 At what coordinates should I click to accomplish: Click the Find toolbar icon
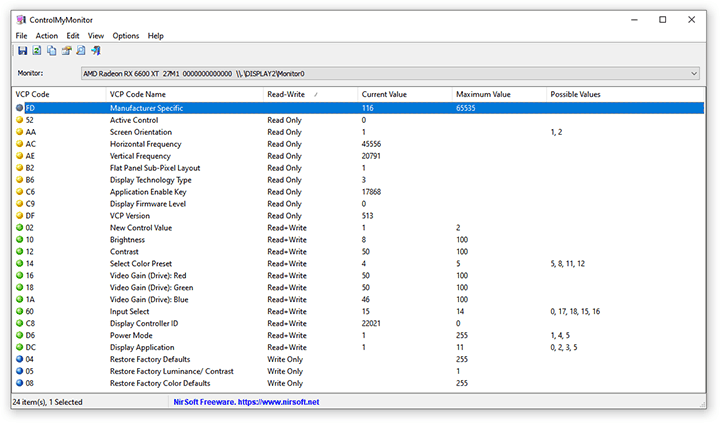[81, 51]
